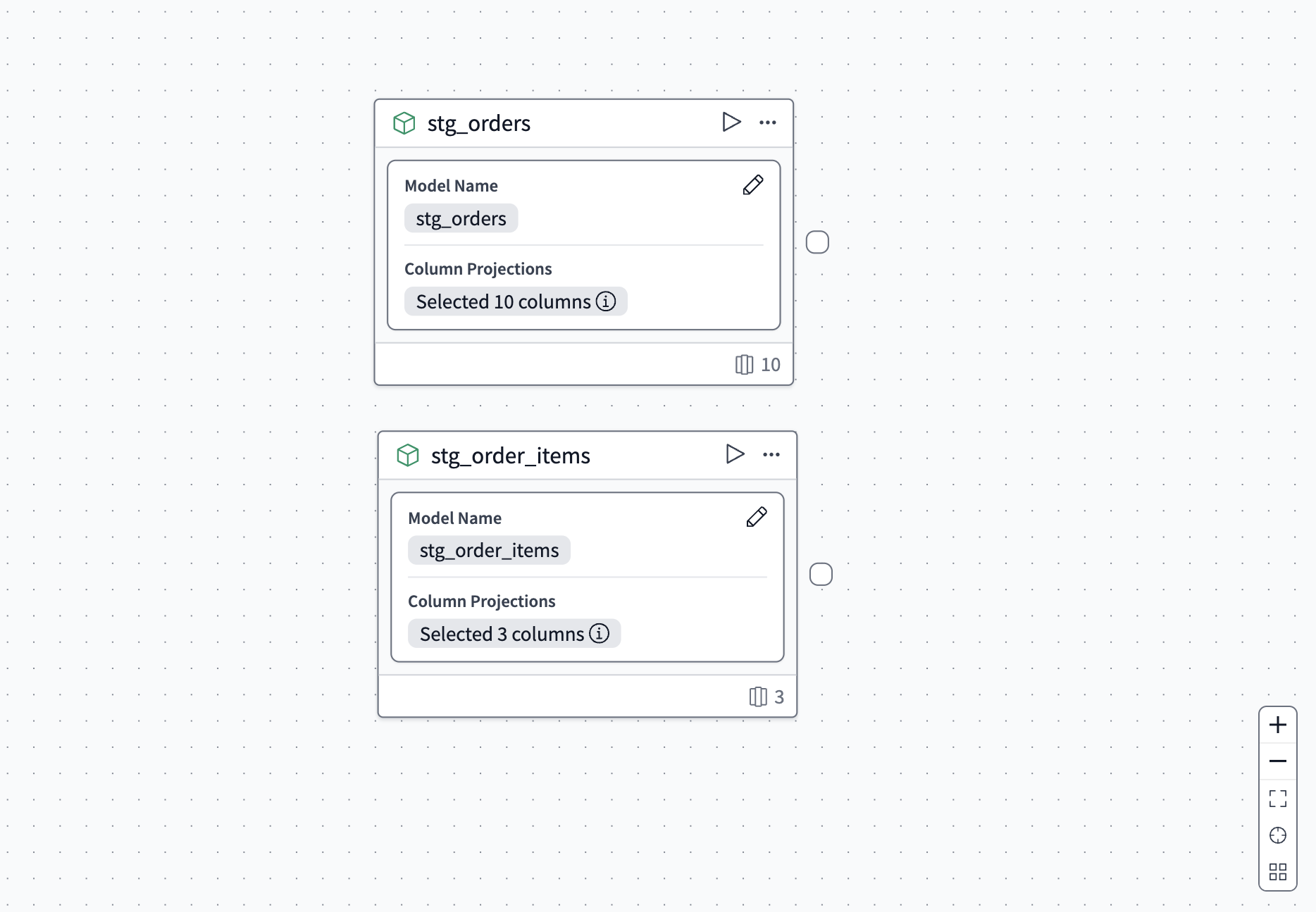The height and width of the screenshot is (912, 1316).
Task: Click the column count icon on stg_orders node
Action: pos(743,365)
